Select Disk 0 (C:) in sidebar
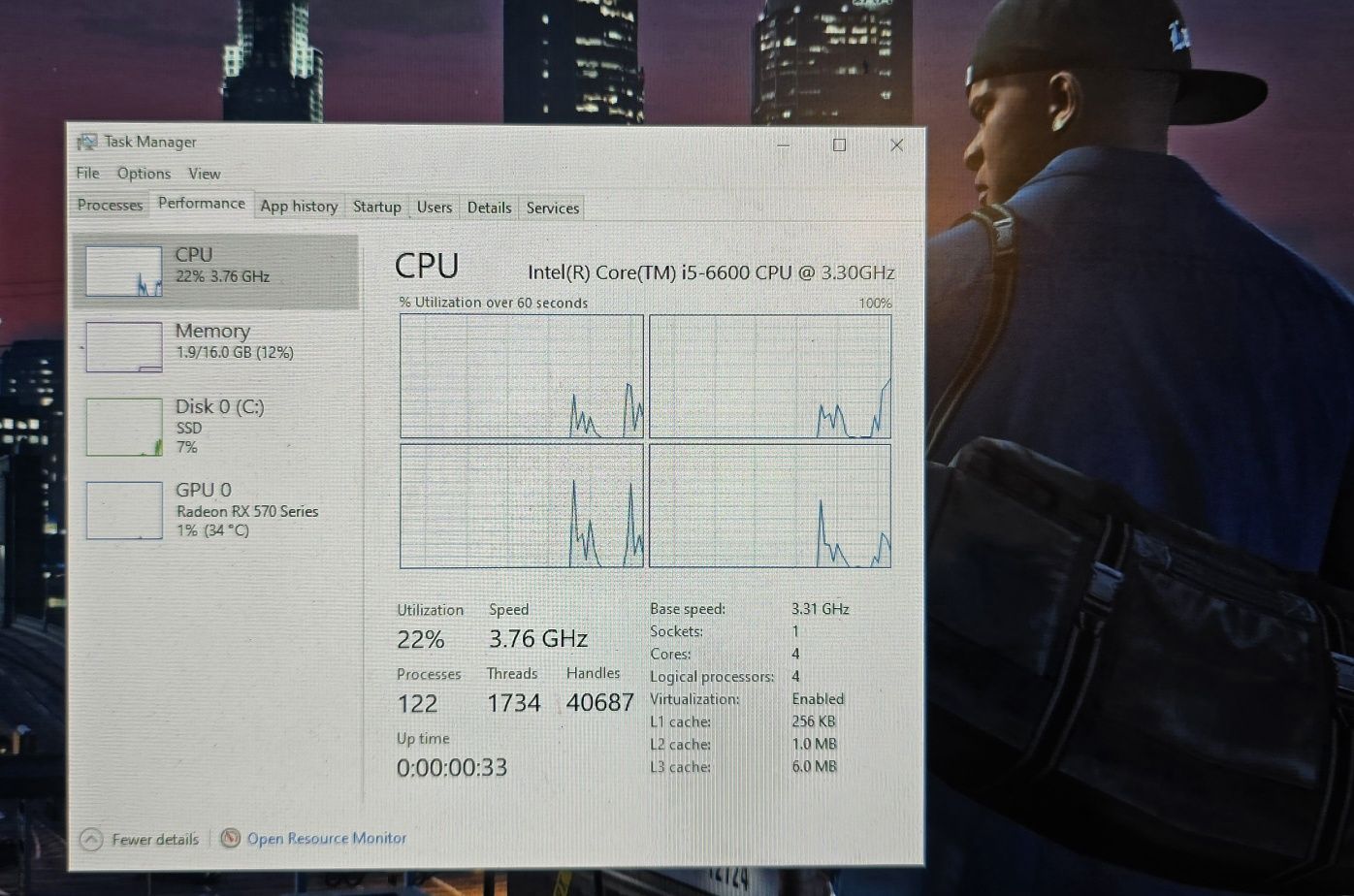 pos(215,427)
